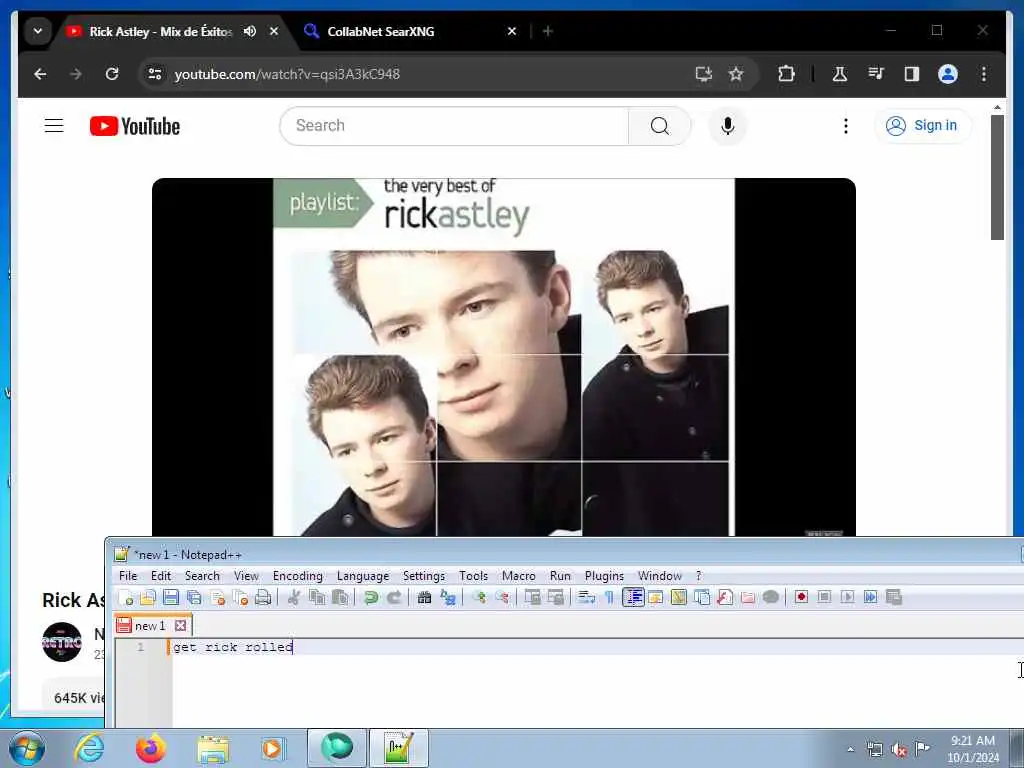Screen dimensions: 1024x768
Task: Bookmark this page with the star icon
Action: (x=736, y=74)
